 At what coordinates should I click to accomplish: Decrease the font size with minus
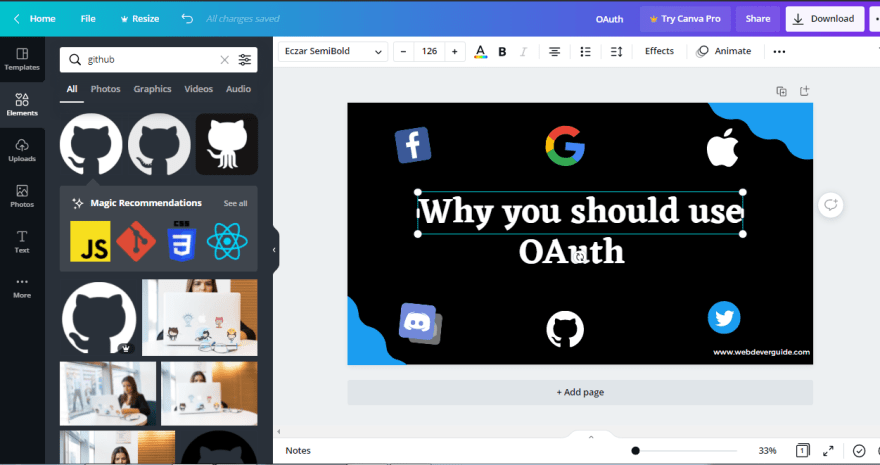click(x=403, y=52)
